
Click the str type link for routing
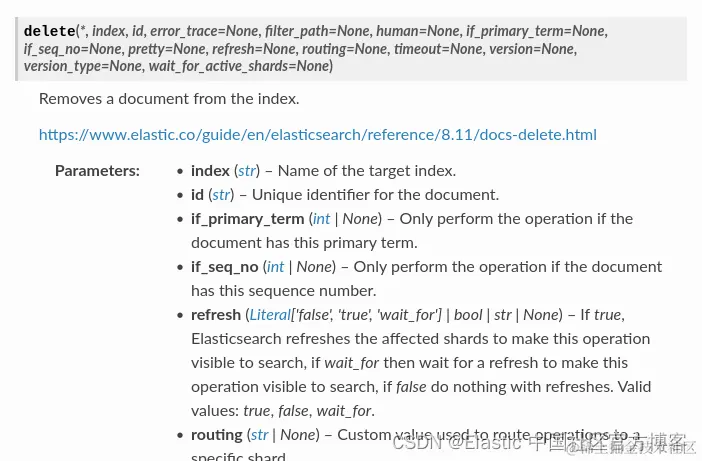coord(259,435)
